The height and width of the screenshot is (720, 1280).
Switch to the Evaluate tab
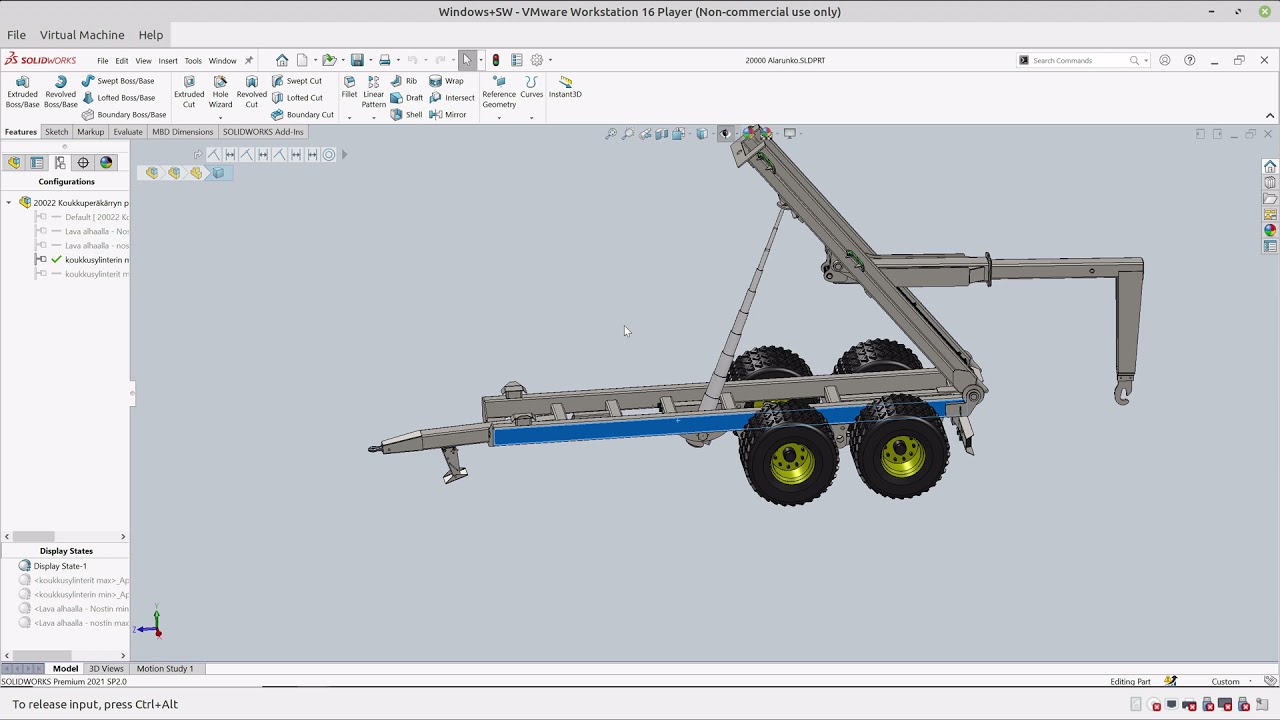[x=128, y=132]
